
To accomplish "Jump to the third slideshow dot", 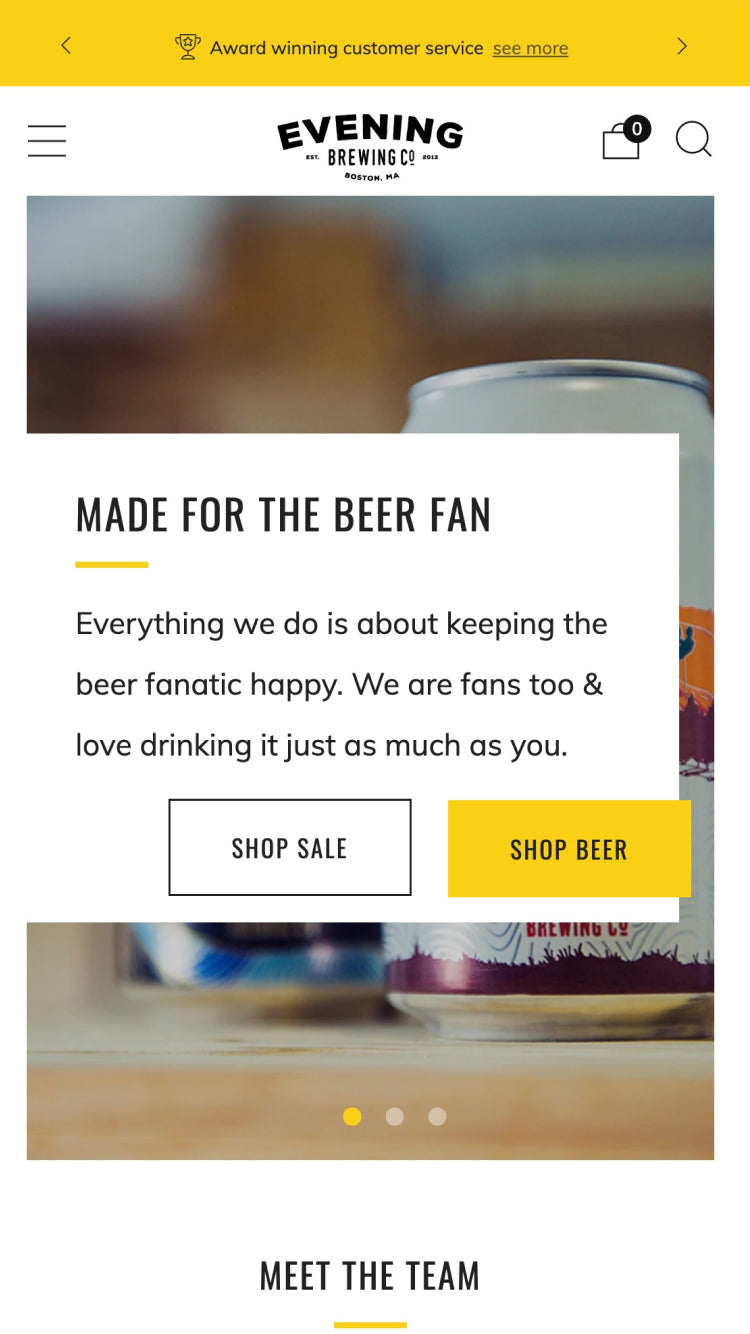I will pos(437,1116).
